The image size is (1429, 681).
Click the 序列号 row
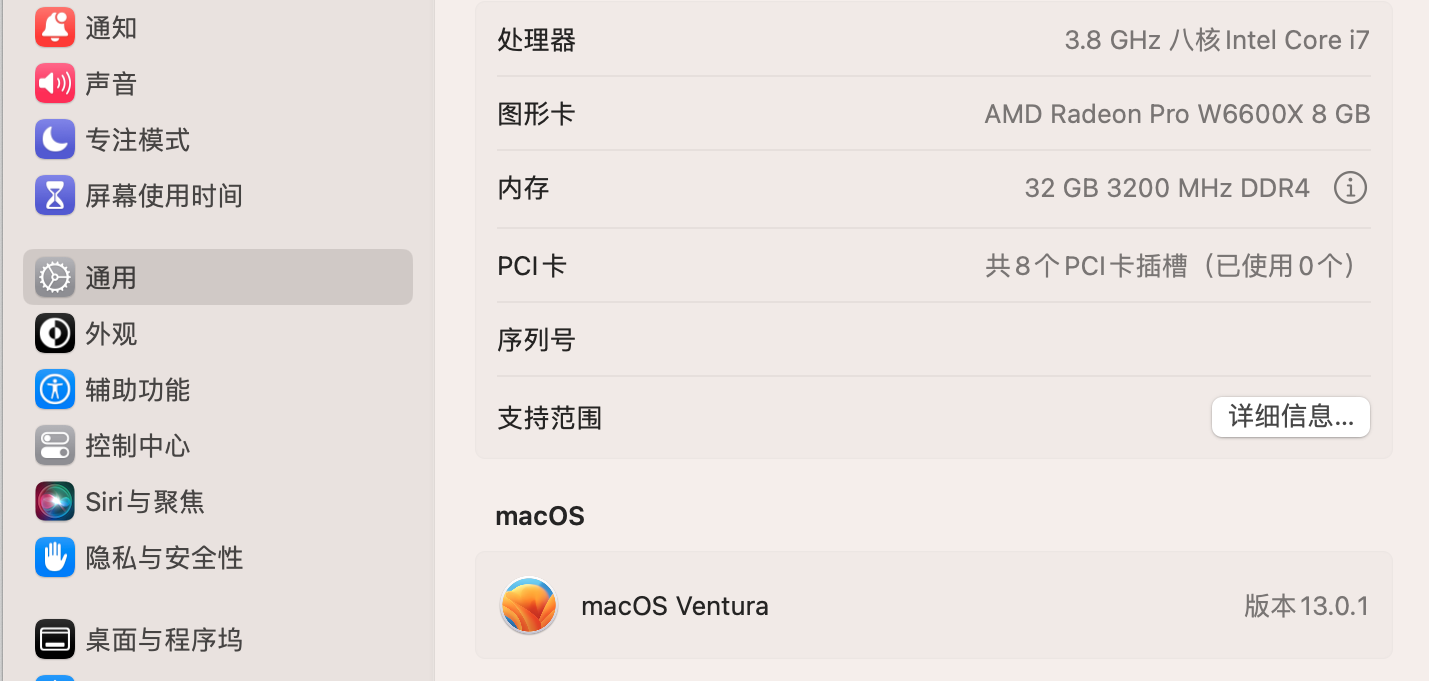click(933, 340)
